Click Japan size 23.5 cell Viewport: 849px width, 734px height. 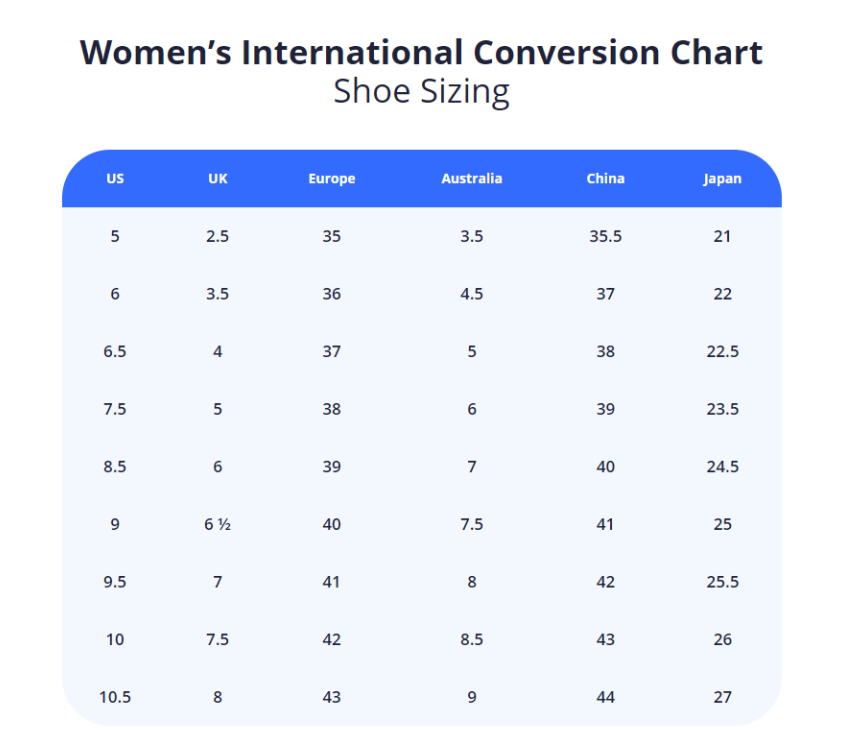pyautogui.click(x=722, y=409)
